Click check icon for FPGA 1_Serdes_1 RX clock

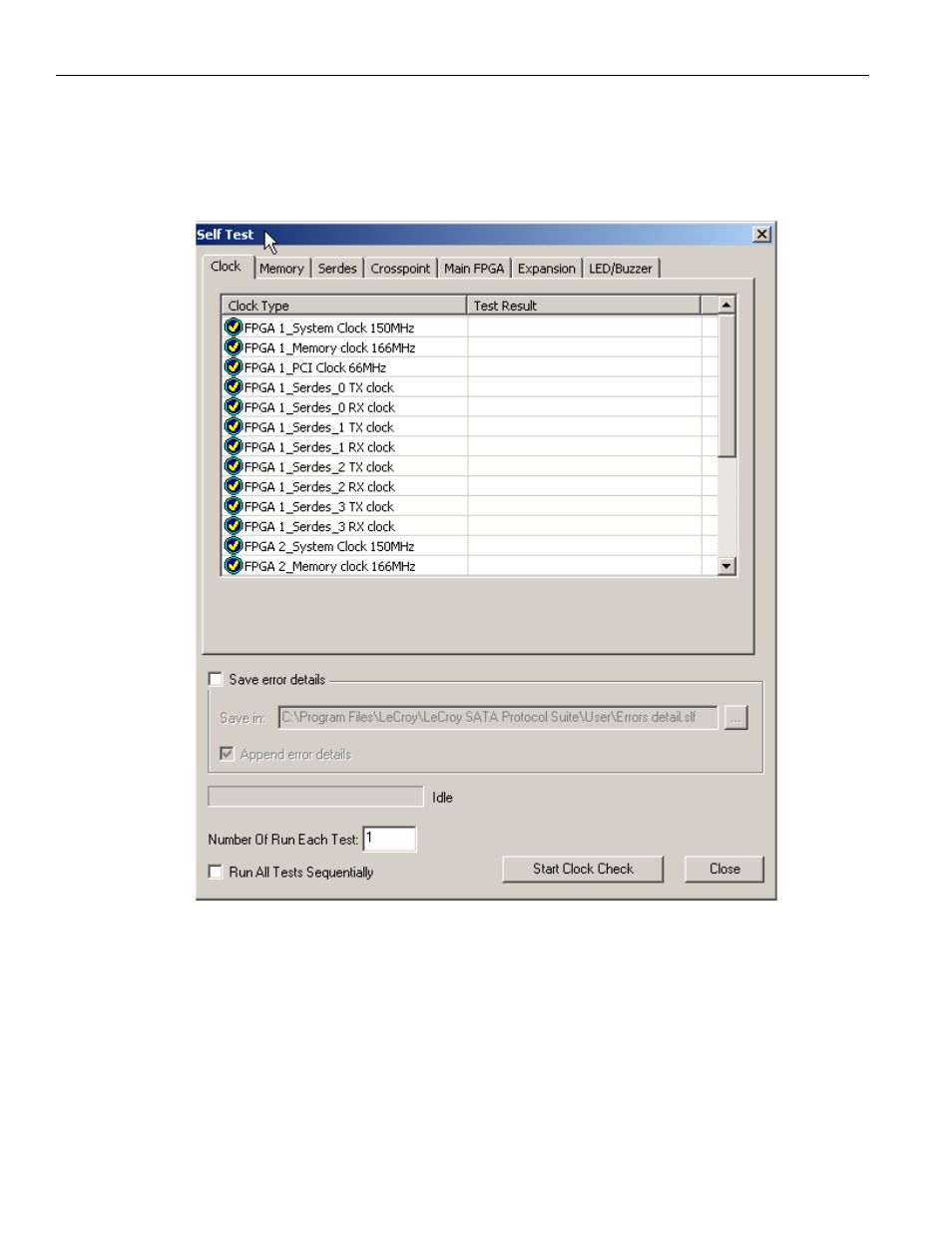click(234, 447)
